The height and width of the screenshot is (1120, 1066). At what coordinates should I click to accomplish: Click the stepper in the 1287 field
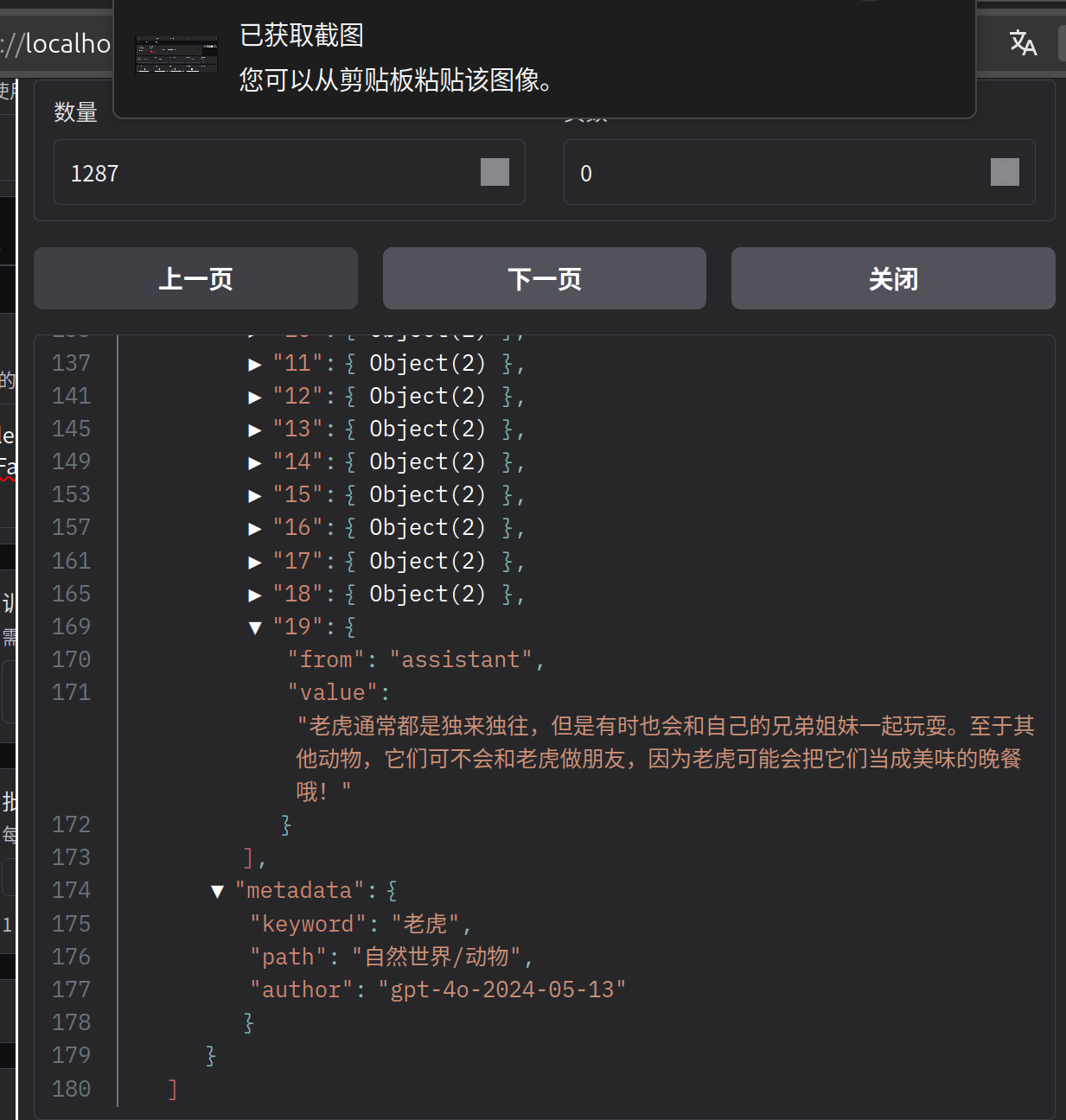point(495,172)
